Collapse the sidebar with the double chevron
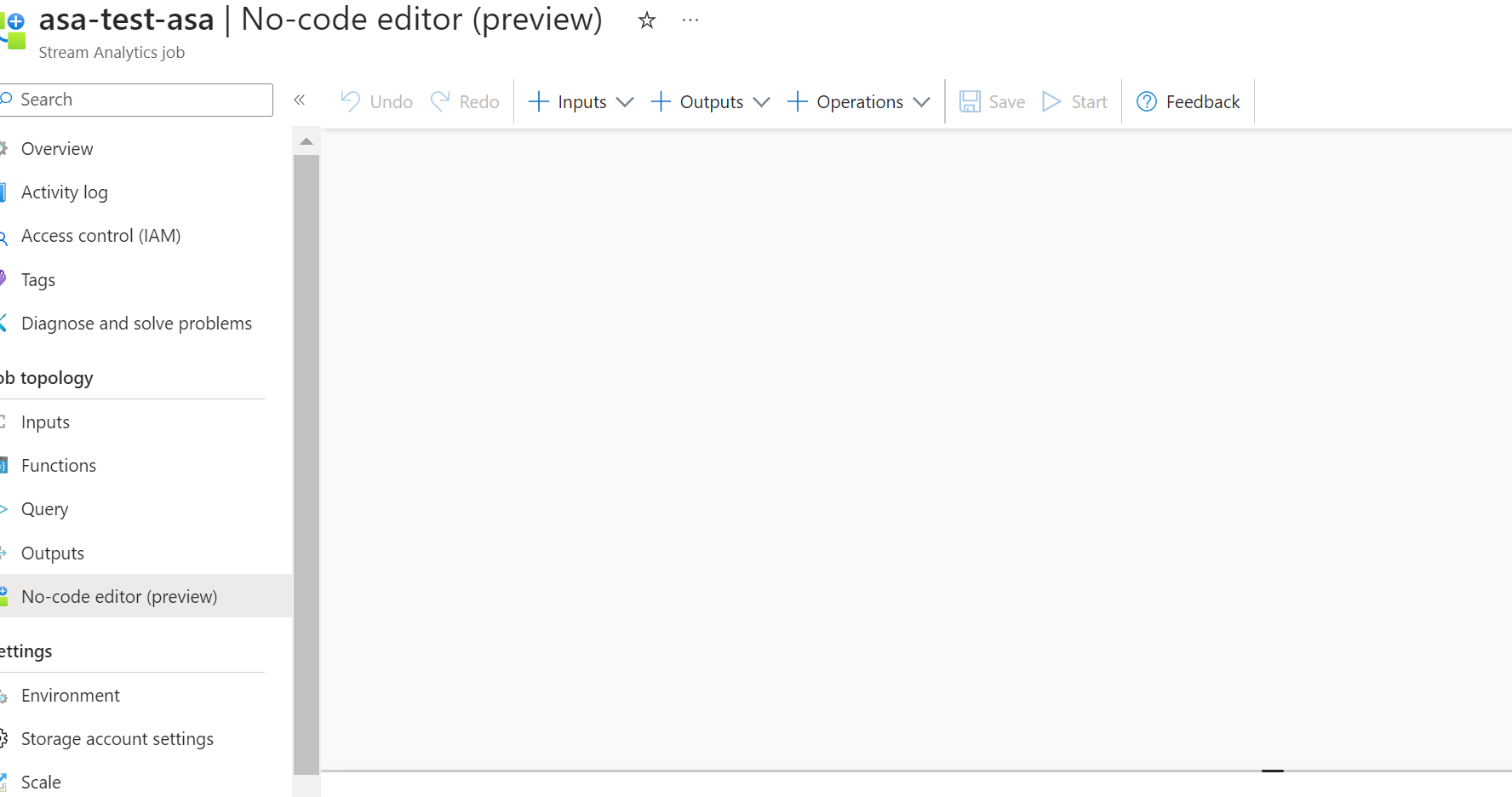This screenshot has width=1512, height=797. 300,100
